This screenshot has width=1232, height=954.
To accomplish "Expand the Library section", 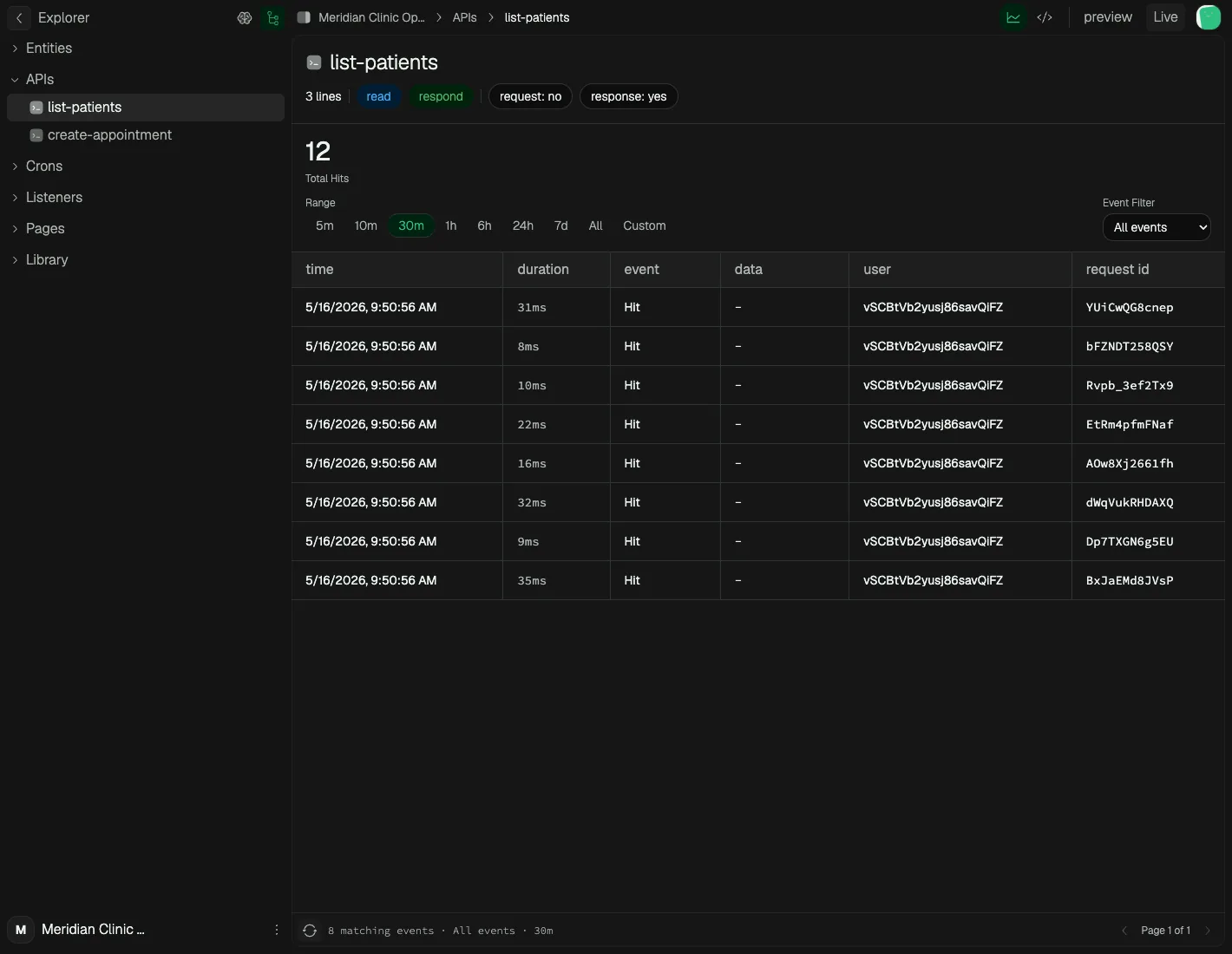I will point(47,260).
